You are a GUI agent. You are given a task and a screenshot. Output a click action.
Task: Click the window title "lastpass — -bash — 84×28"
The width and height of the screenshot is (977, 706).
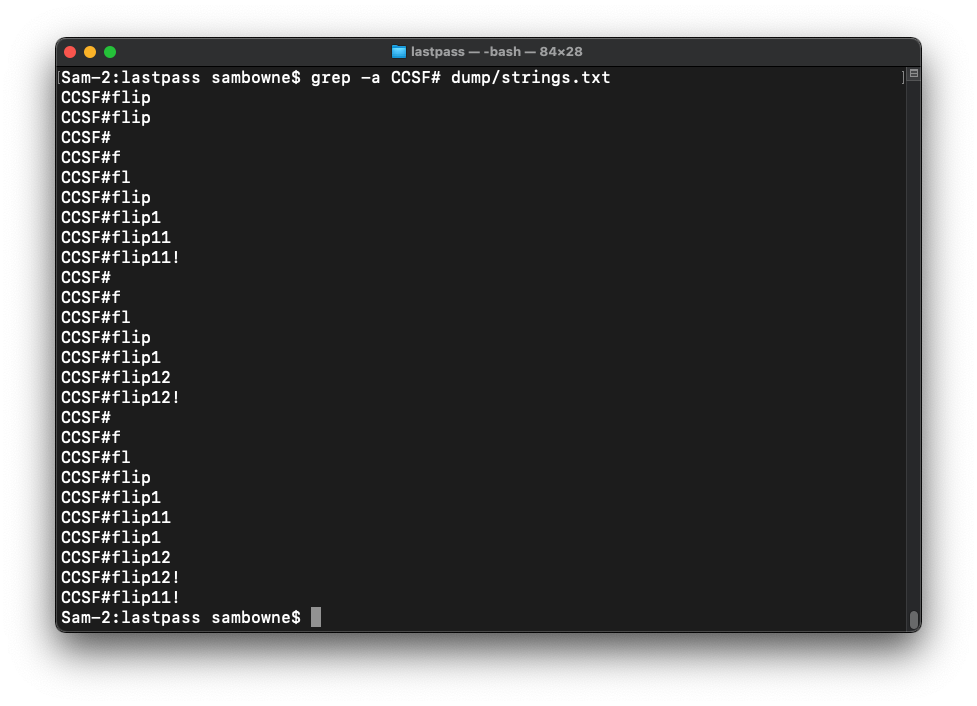(496, 52)
